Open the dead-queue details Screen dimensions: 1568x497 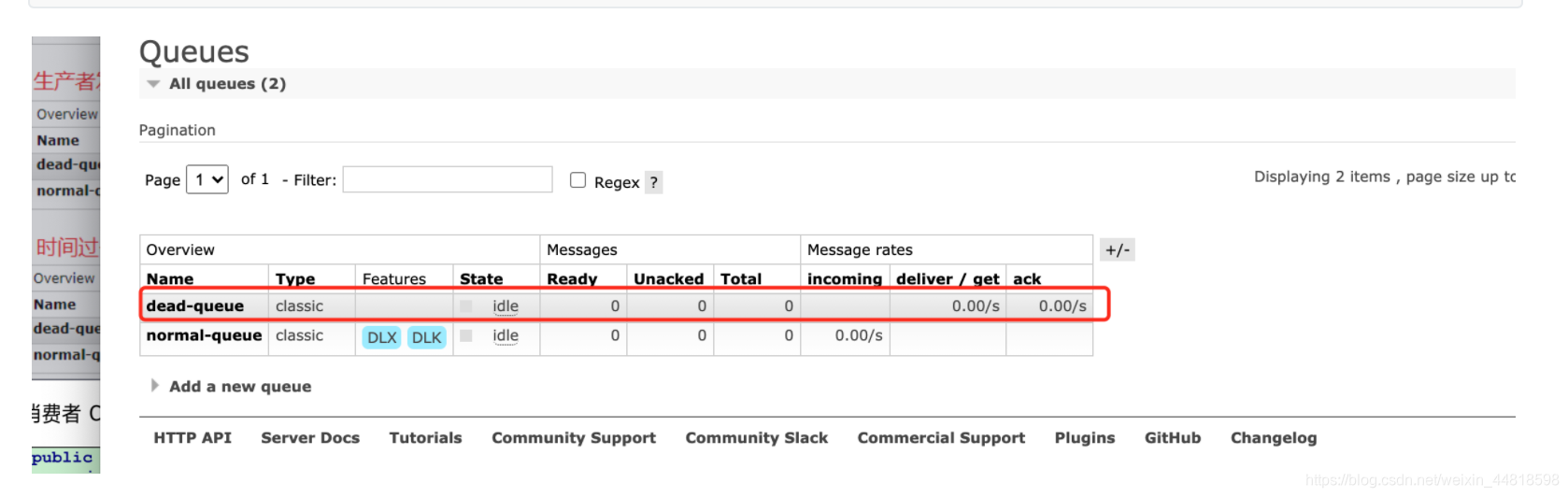pos(195,305)
